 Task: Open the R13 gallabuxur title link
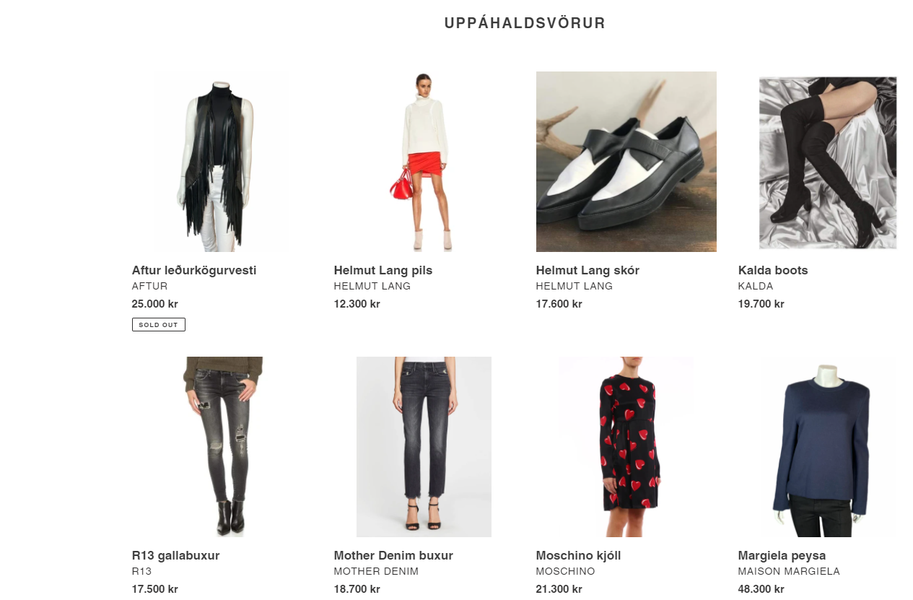point(176,555)
